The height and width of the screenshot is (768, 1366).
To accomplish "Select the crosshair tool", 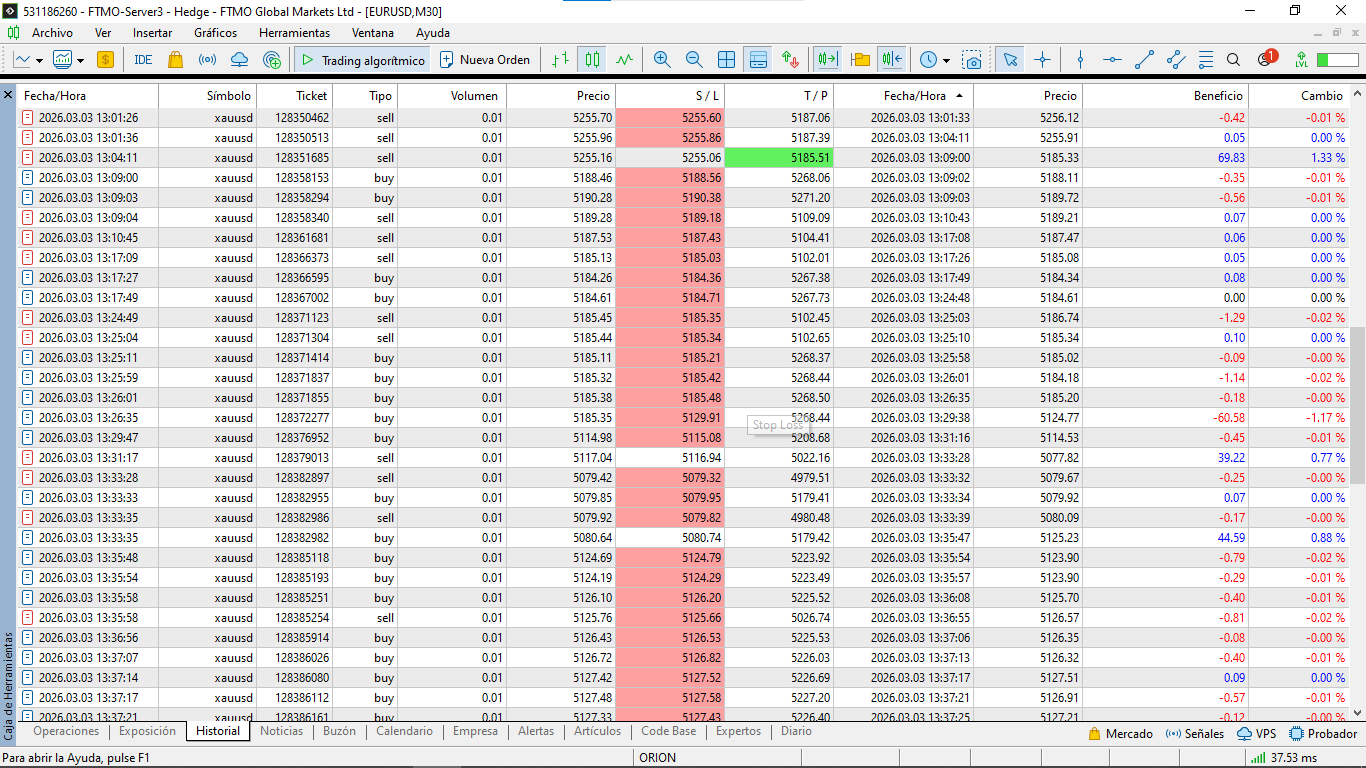I will click(1042, 60).
